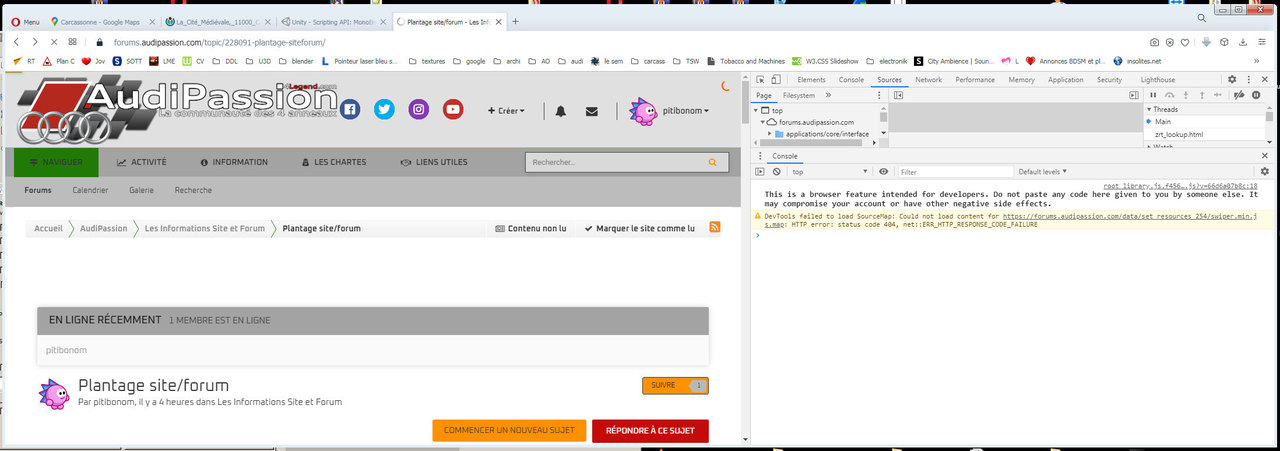This screenshot has height=451, width=1280.
Task: Click COMMENCER UN NOUVEAU SUJET button
Action: (509, 430)
